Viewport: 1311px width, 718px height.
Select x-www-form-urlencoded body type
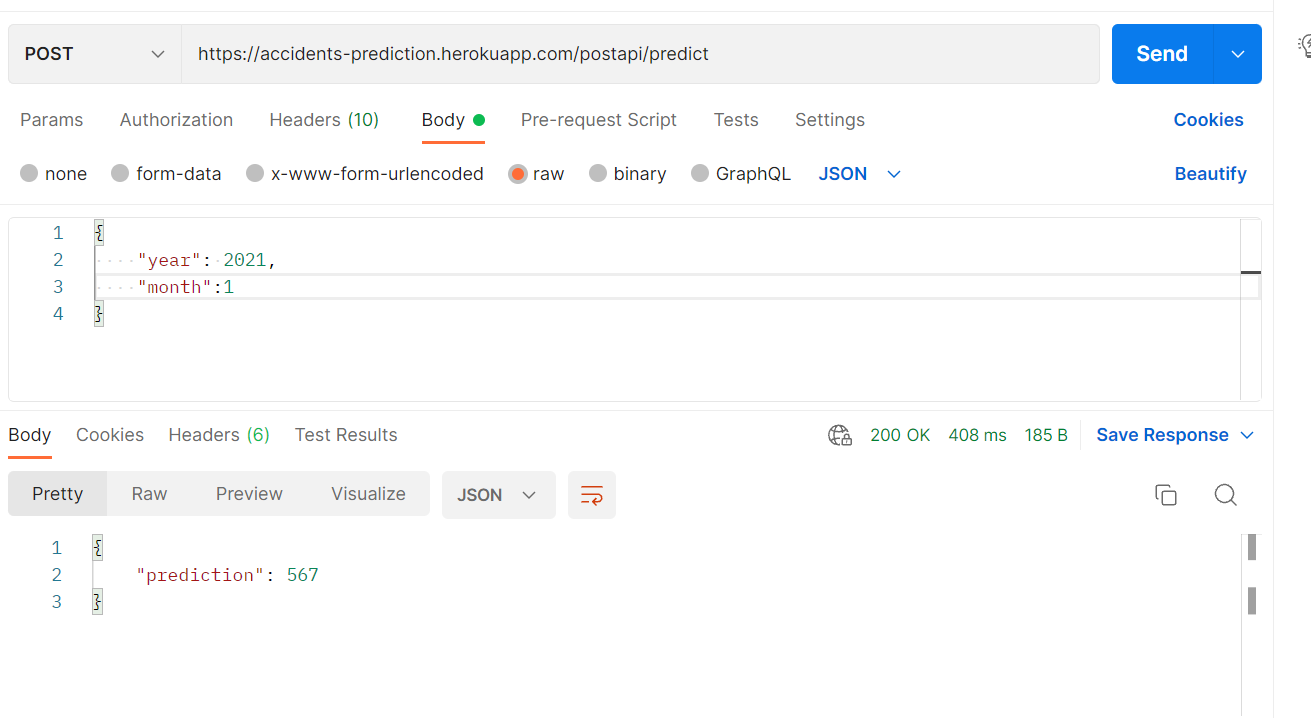[365, 174]
